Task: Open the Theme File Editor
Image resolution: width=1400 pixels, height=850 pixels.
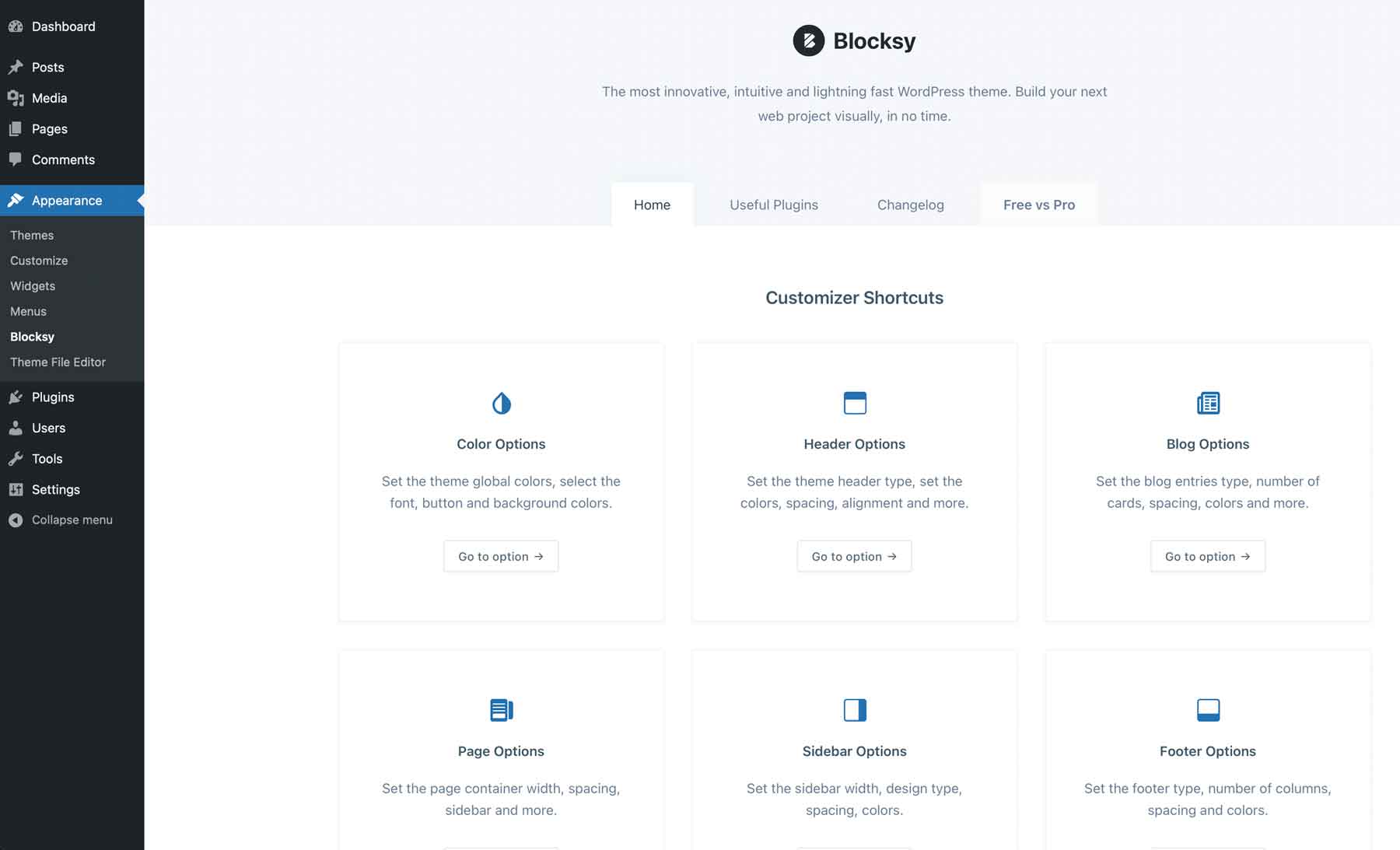Action: [58, 362]
